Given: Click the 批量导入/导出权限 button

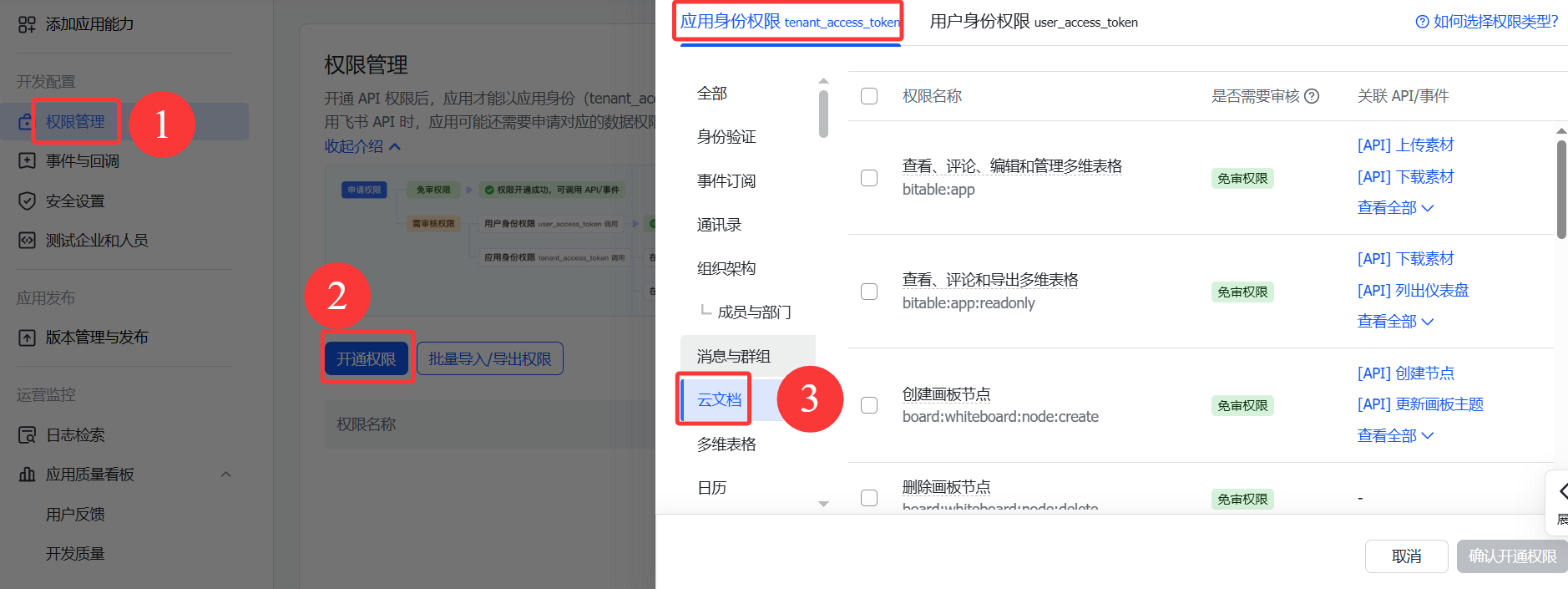Looking at the screenshot, I should coord(490,358).
